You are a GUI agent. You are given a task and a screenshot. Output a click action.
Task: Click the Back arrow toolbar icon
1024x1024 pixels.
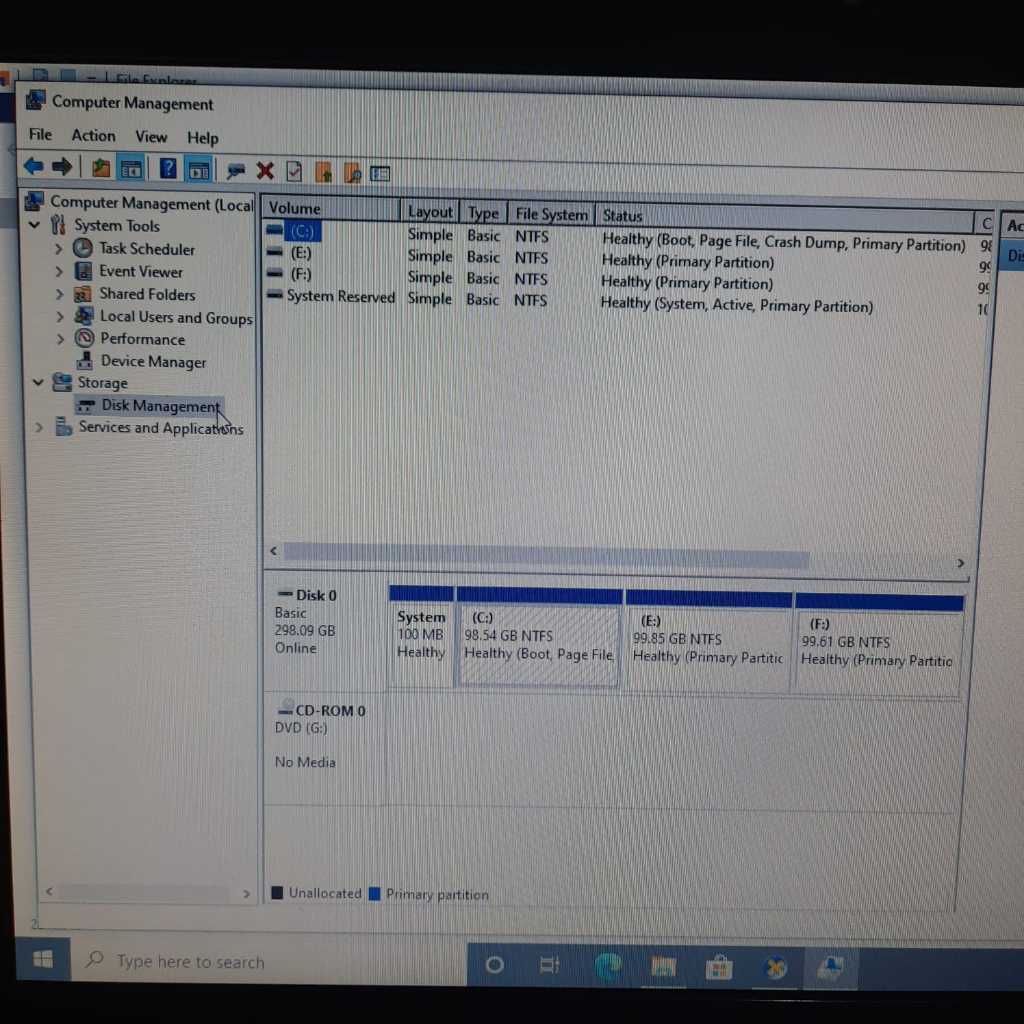click(34, 167)
